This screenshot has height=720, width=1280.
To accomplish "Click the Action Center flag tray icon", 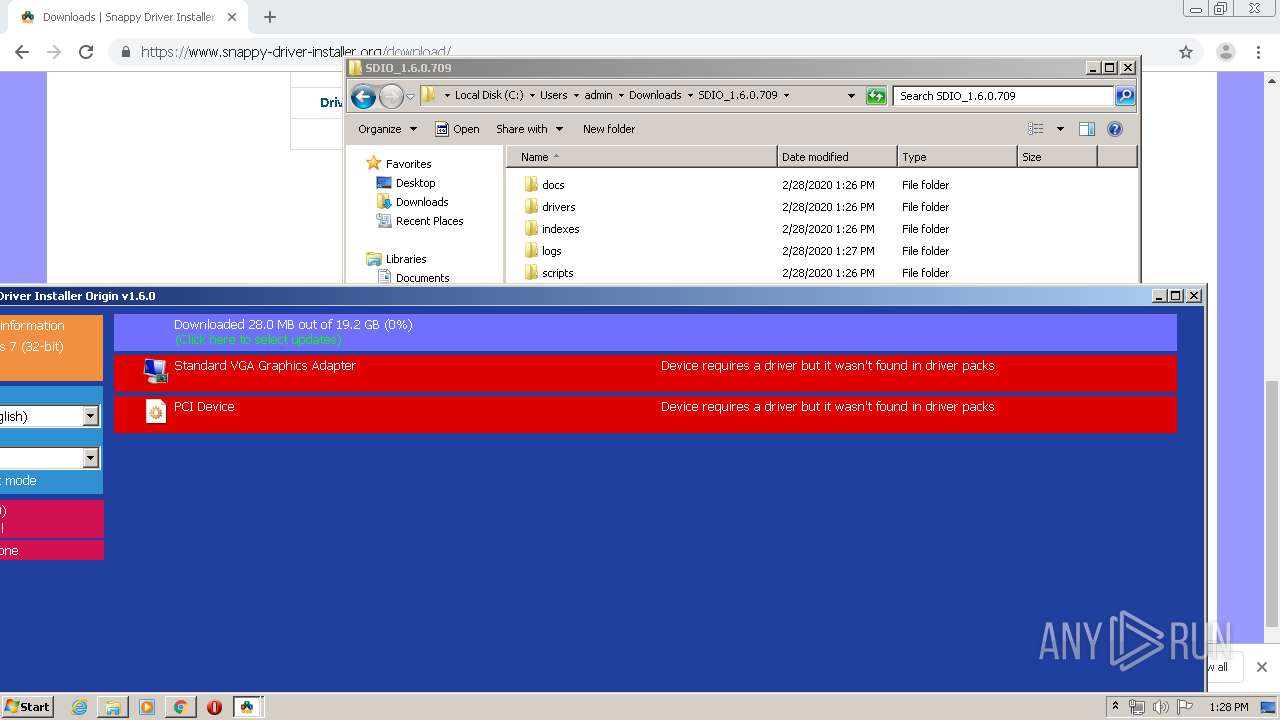I will point(1185,707).
